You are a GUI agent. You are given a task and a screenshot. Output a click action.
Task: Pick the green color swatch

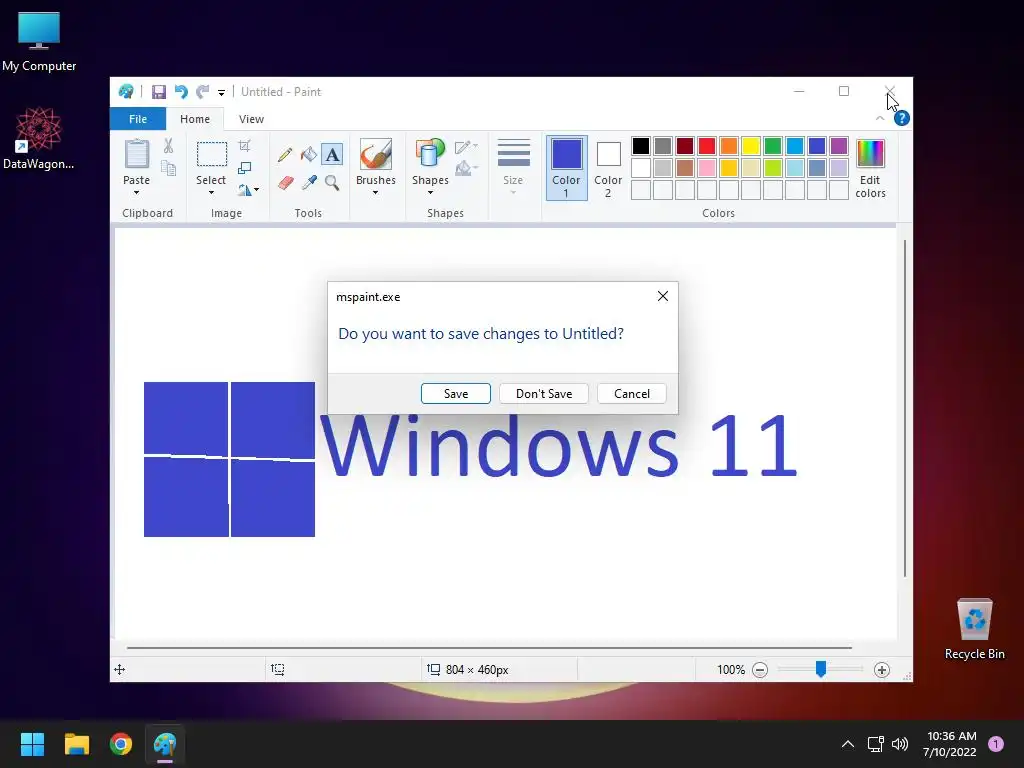click(773, 146)
